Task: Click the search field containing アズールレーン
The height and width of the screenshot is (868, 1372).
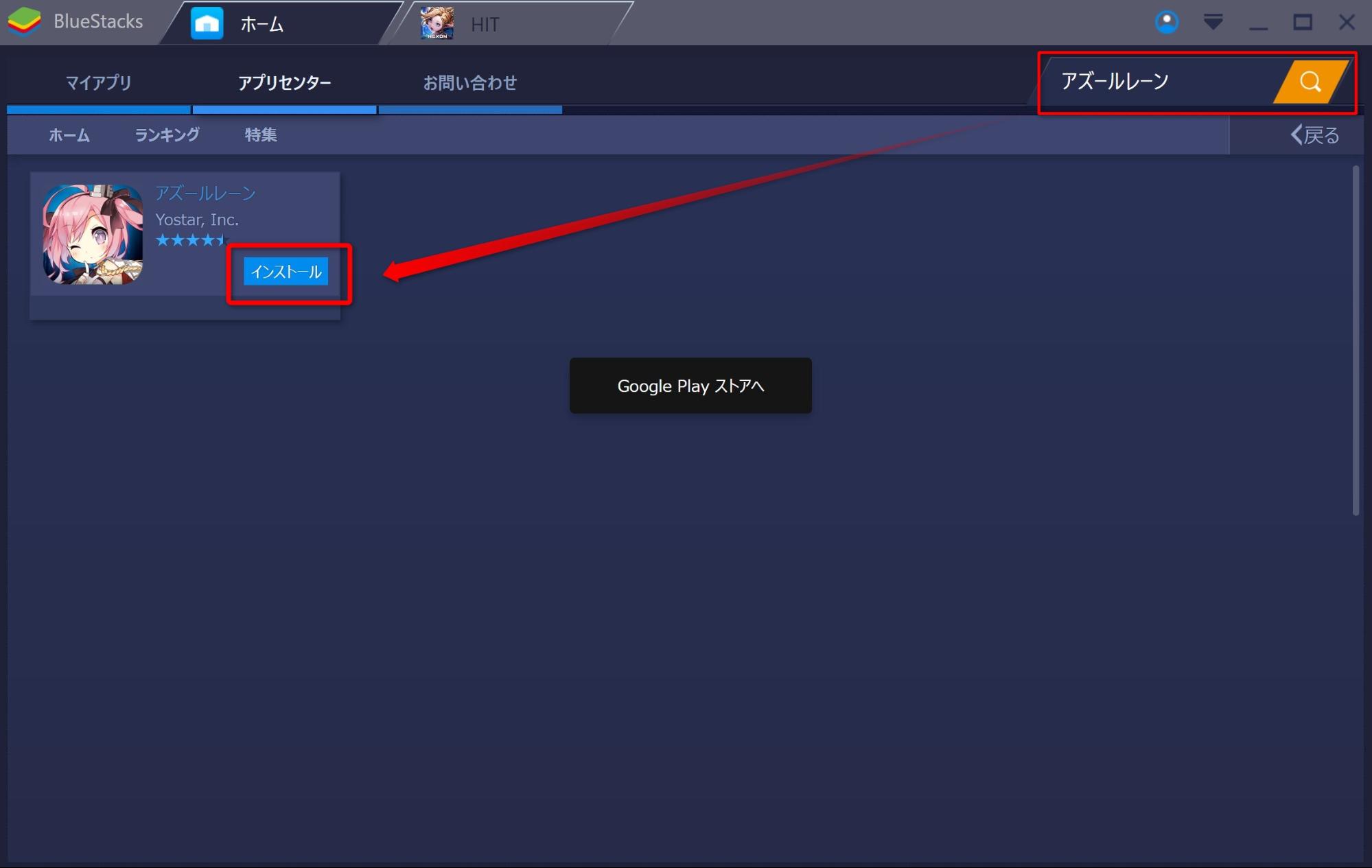Action: point(1160,82)
